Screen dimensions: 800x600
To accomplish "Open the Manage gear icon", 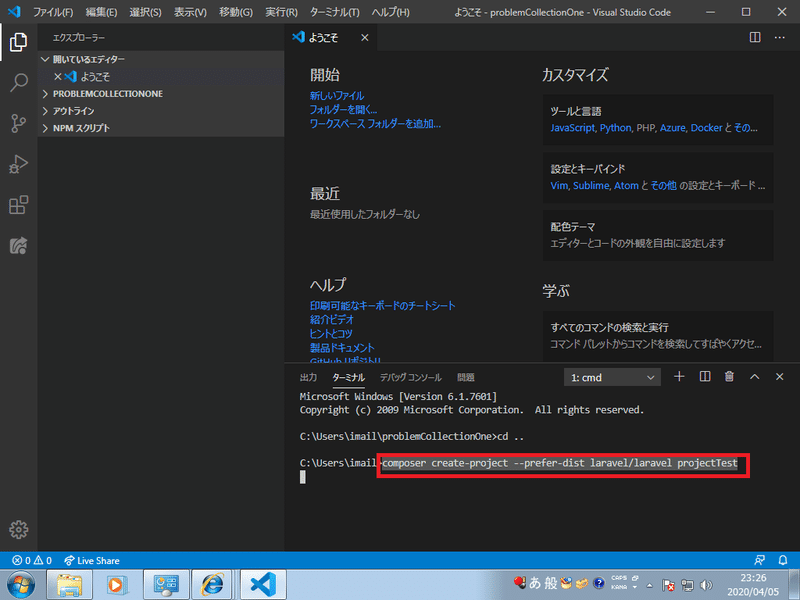I will coord(18,530).
